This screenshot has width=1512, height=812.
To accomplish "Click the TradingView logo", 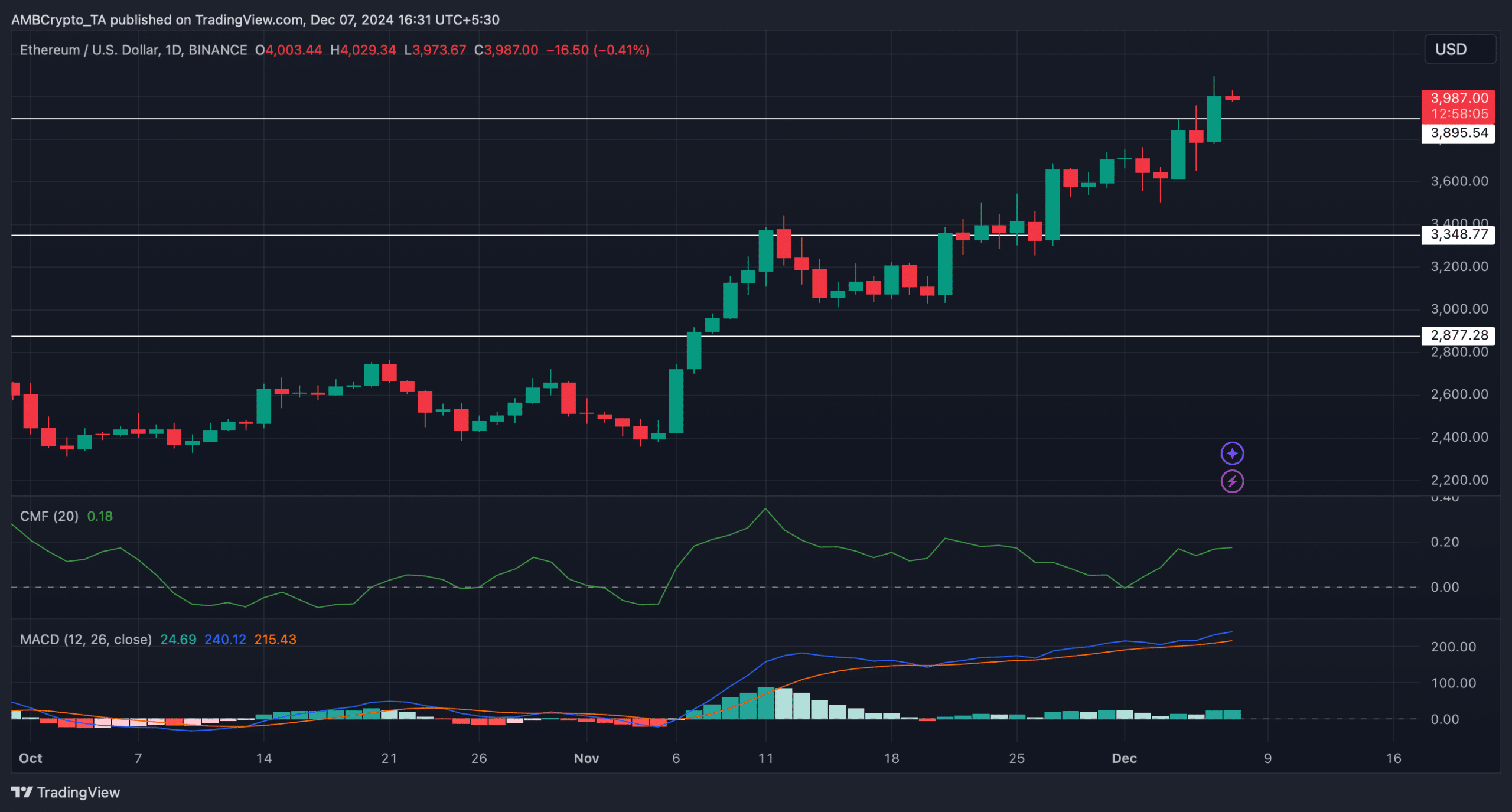I will pyautogui.click(x=66, y=792).
